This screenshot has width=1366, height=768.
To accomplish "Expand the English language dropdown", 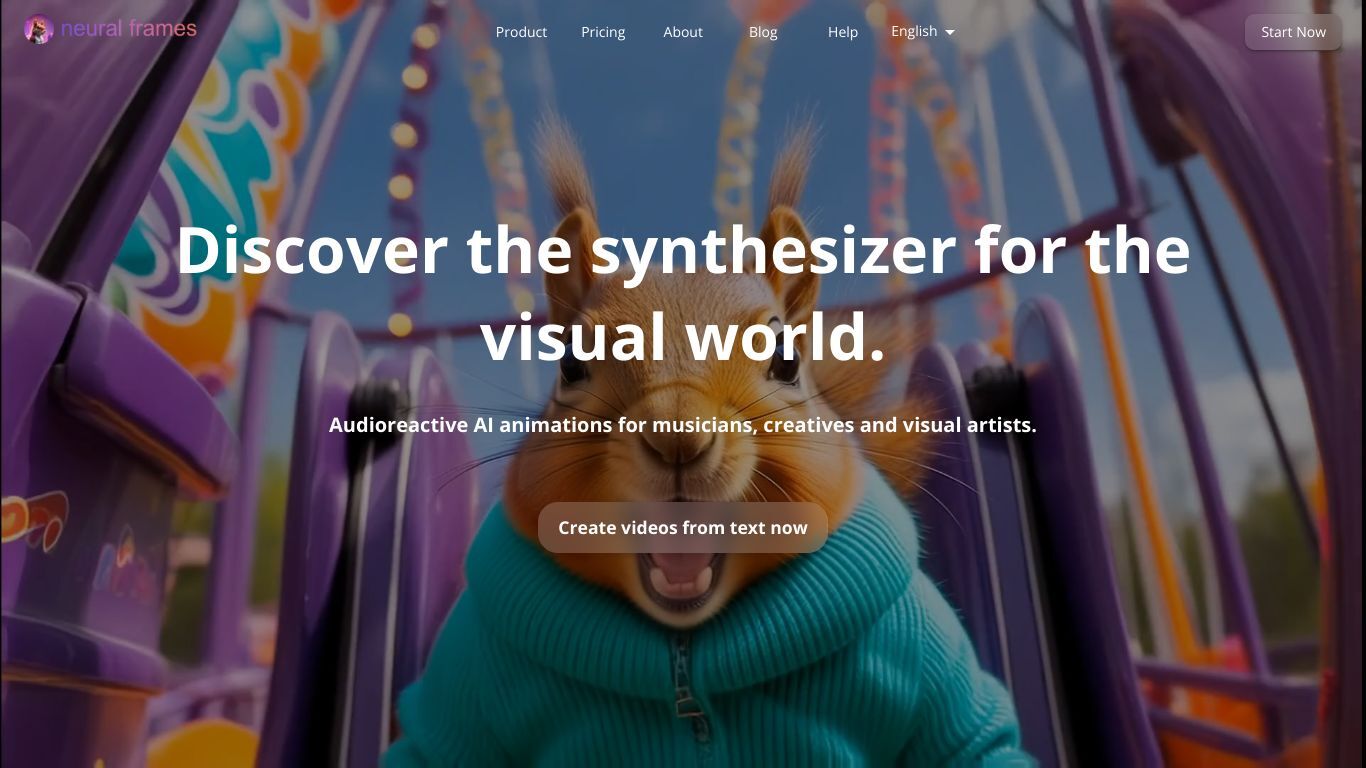I will click(923, 31).
